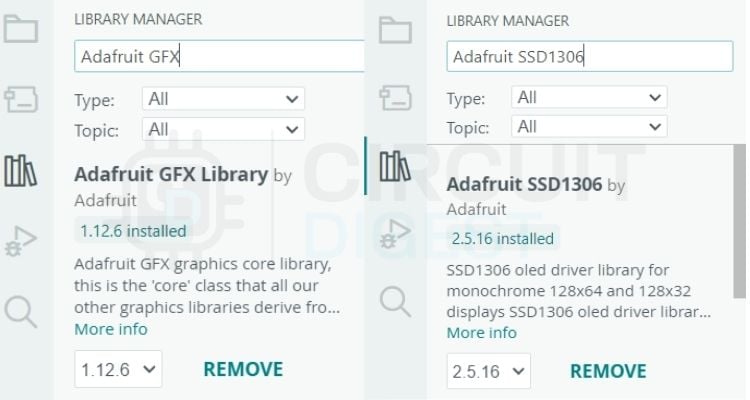The width and height of the screenshot is (750, 400).
Task: Click the 1.12.6 installed badge
Action: click(133, 231)
